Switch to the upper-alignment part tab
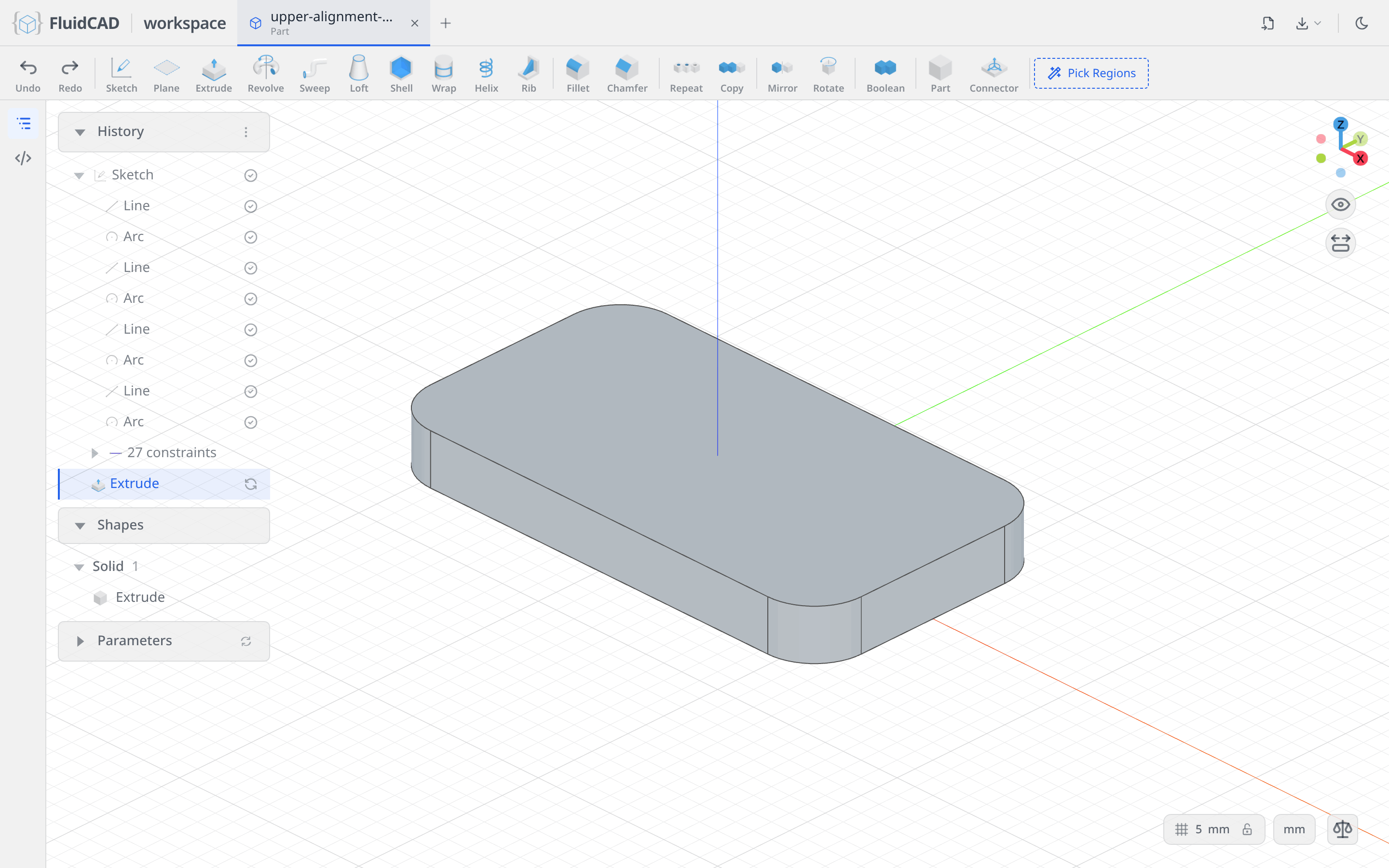1389x868 pixels. click(x=333, y=23)
